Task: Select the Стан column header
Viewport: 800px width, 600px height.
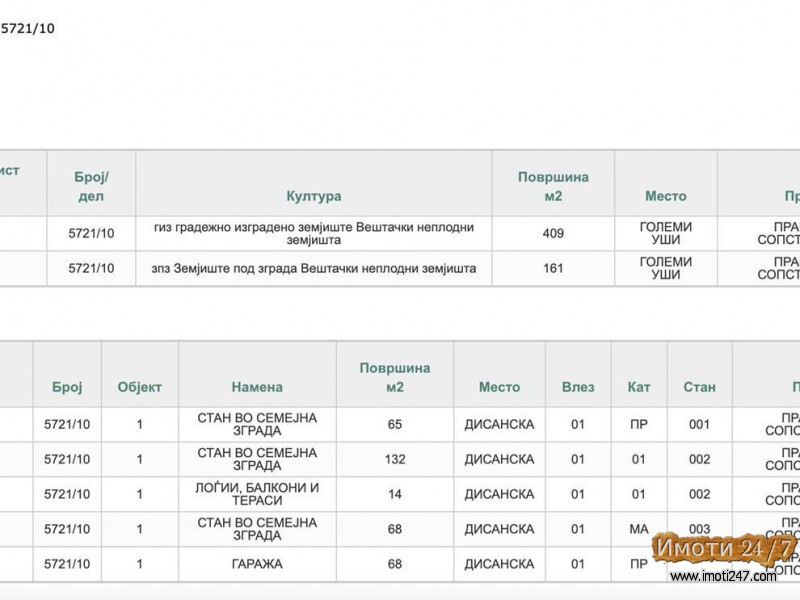Action: coord(699,387)
